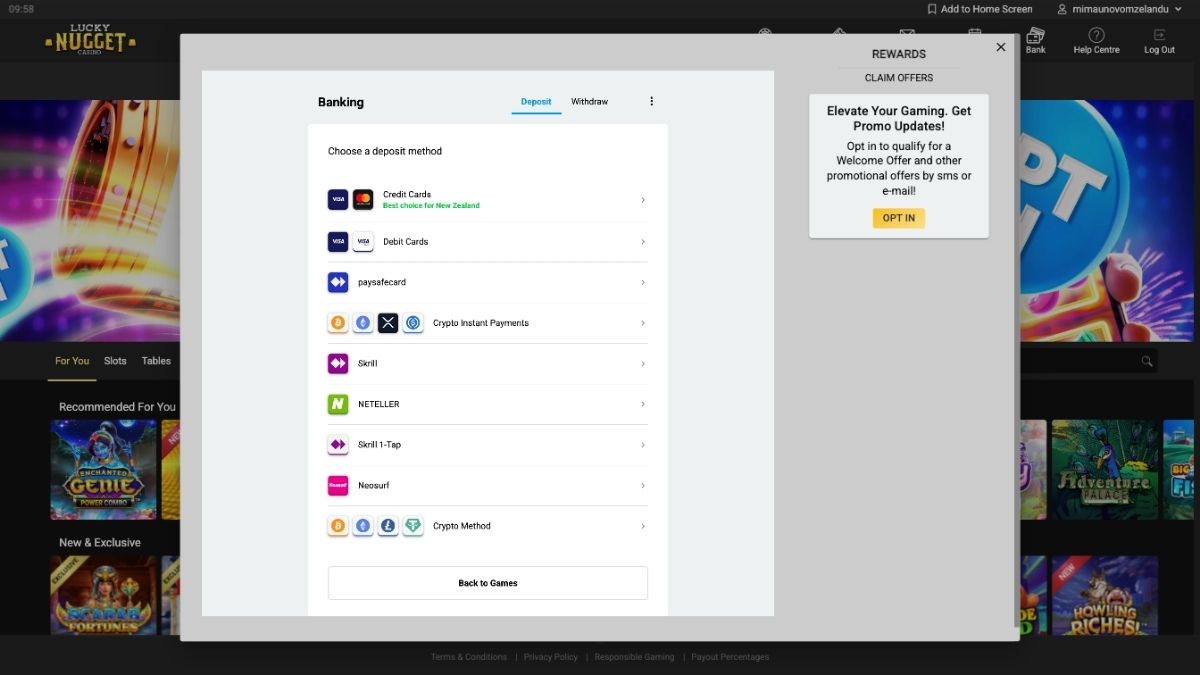Close the banking rewards dialog
The height and width of the screenshot is (675, 1200).
1001,47
